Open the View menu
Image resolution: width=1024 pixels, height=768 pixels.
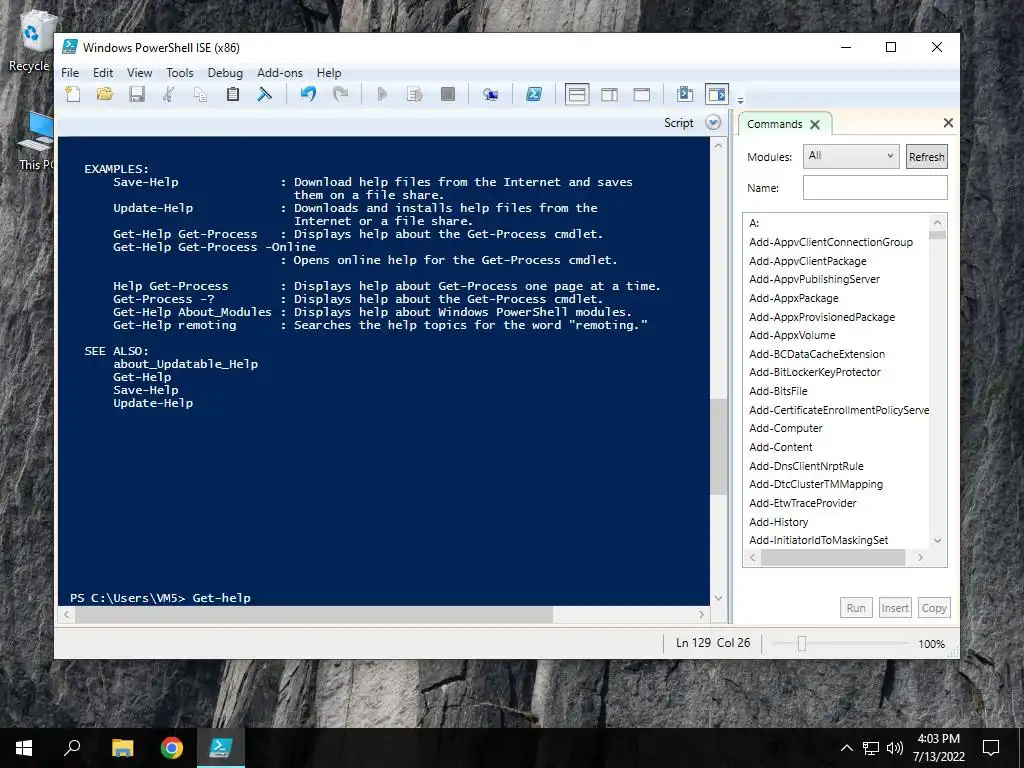(x=139, y=73)
